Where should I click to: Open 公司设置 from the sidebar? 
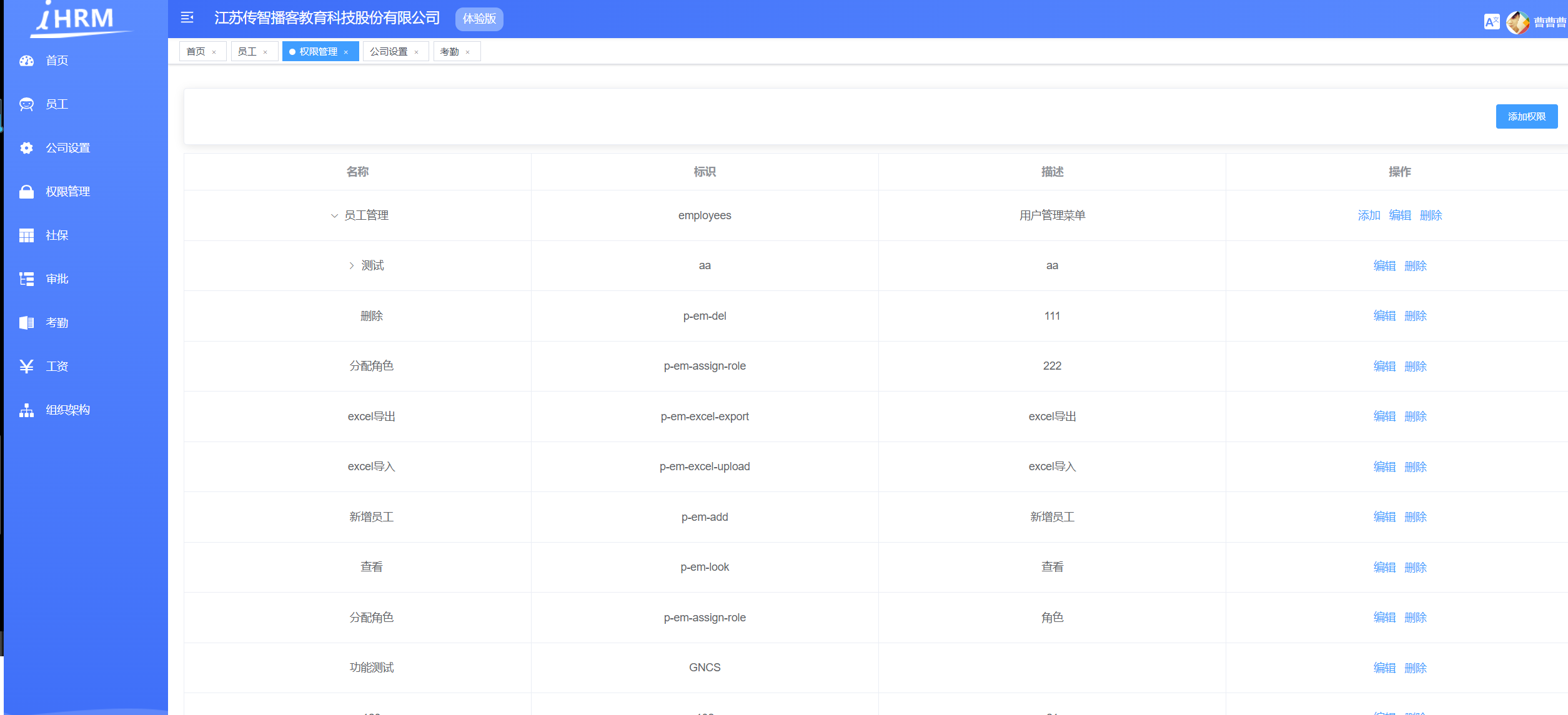27,148
